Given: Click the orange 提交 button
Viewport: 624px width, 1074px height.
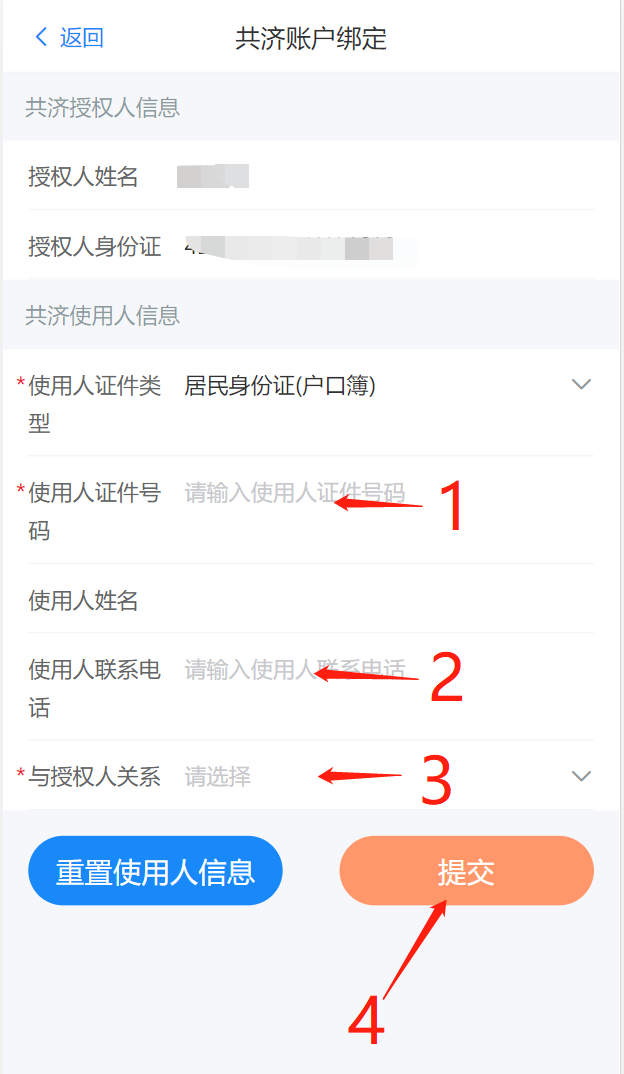Looking at the screenshot, I should [466, 871].
